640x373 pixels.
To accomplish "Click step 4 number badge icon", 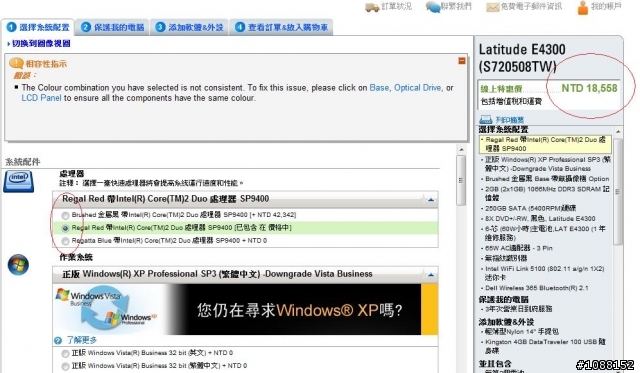I will 240,27.
